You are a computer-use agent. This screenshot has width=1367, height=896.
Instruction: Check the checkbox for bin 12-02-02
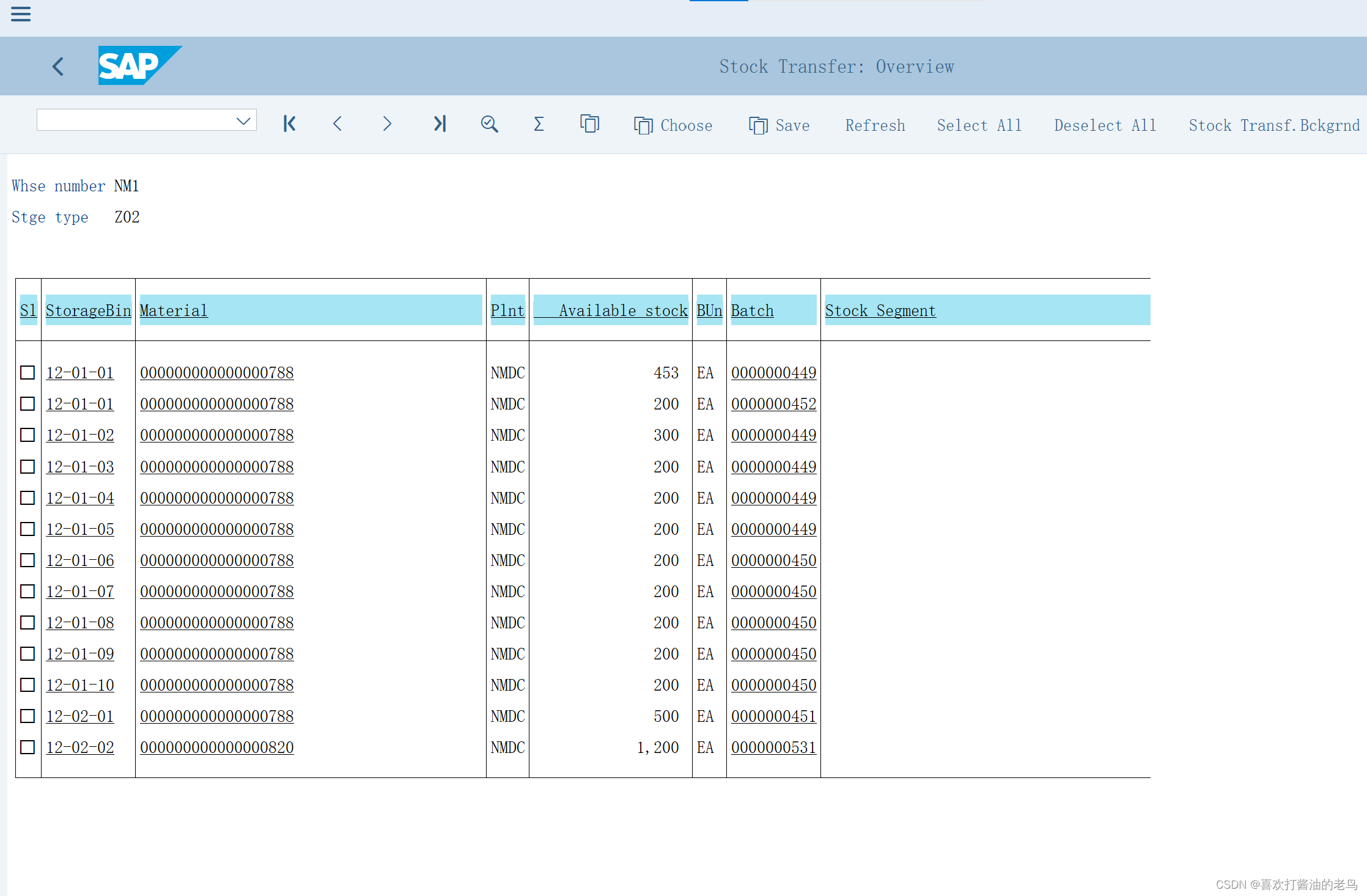[28, 747]
